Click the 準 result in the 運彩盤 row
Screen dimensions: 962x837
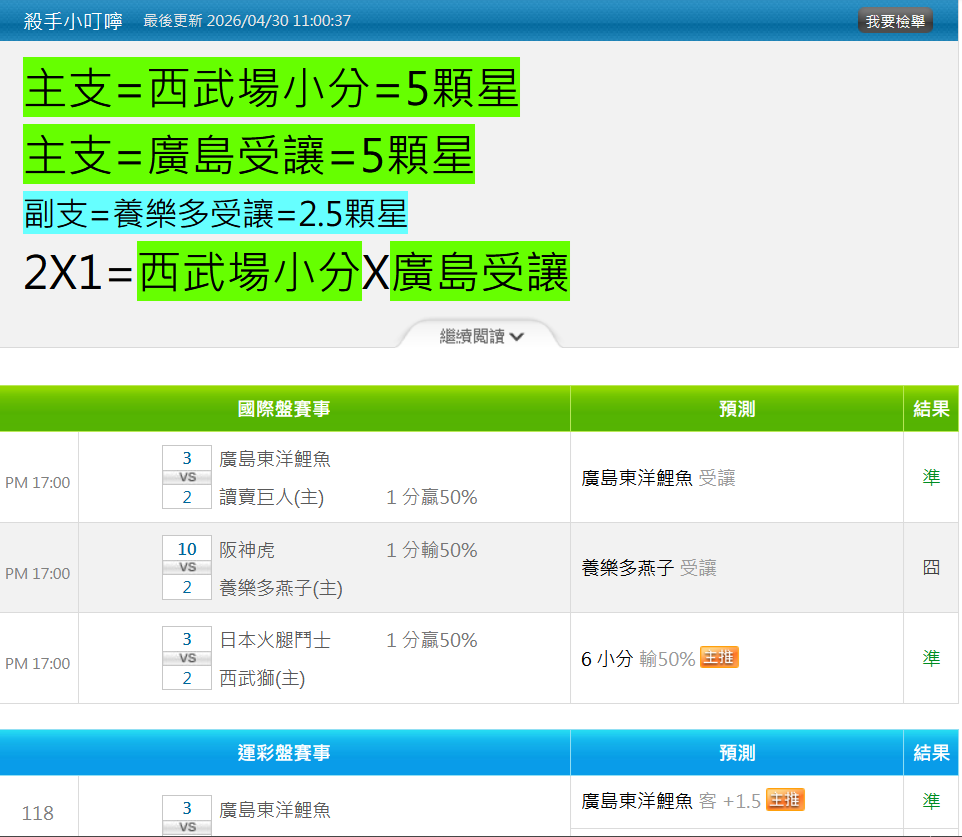tap(931, 801)
